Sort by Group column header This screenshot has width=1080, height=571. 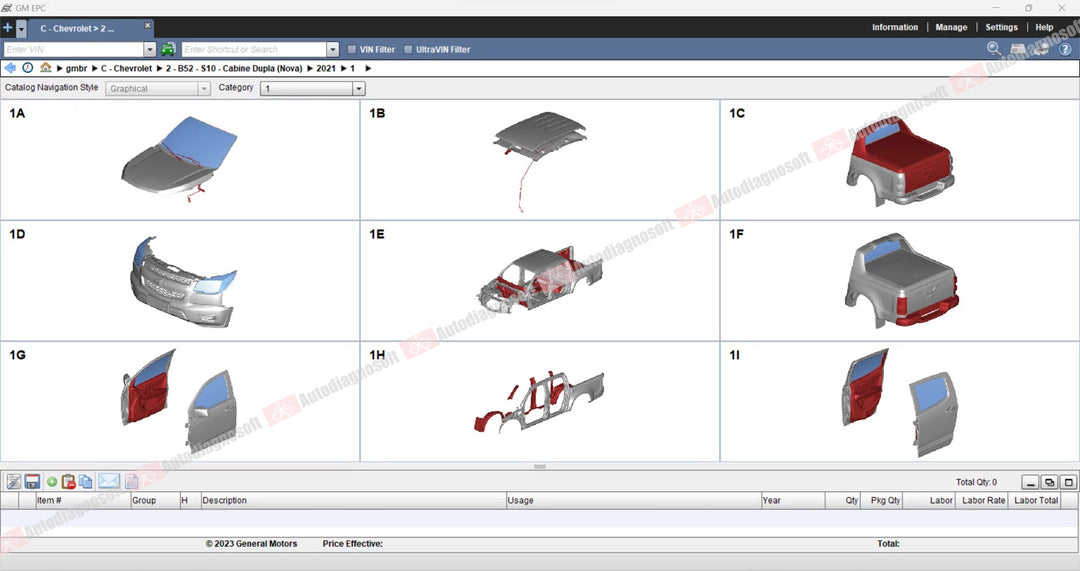click(154, 501)
